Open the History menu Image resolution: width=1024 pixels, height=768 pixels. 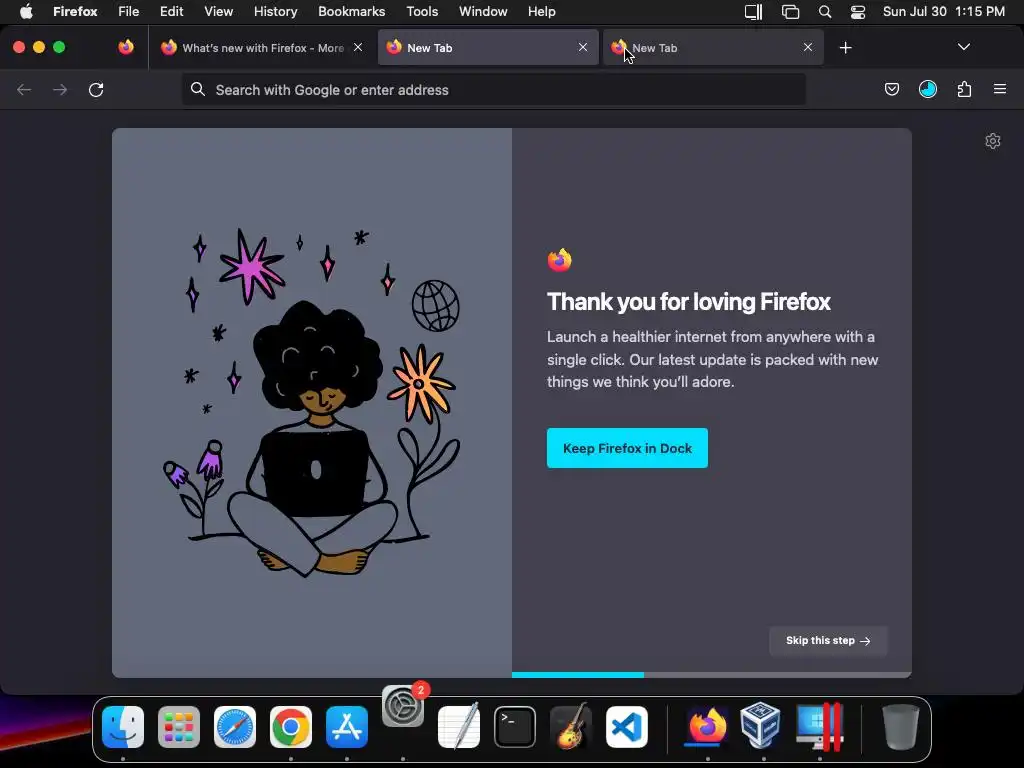click(275, 11)
